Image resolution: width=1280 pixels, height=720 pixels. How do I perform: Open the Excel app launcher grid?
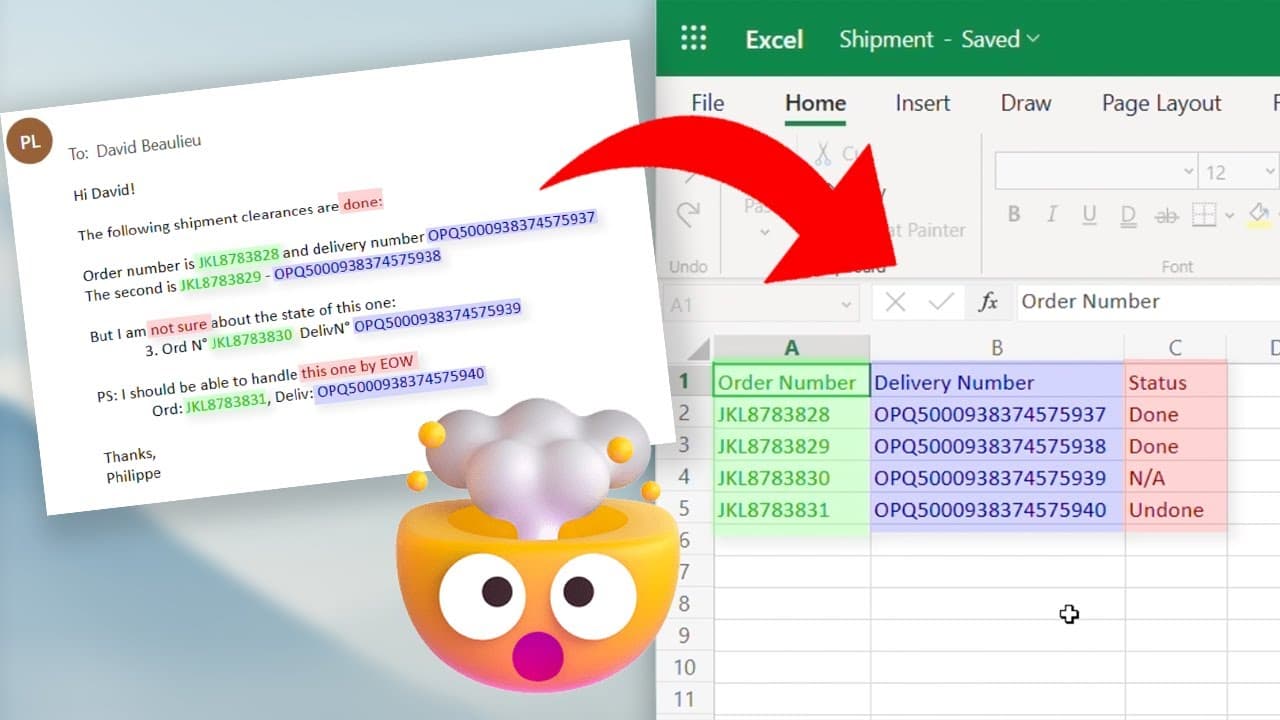point(693,39)
